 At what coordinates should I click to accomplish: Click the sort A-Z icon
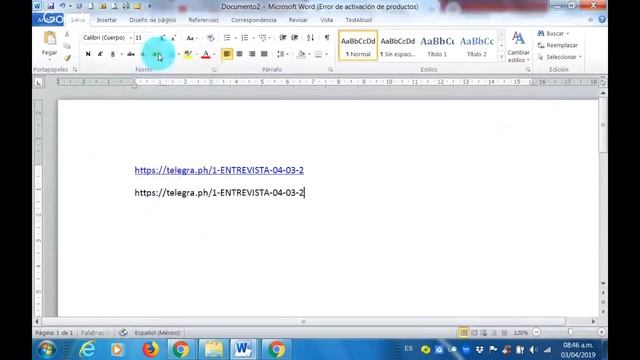tap(311, 38)
